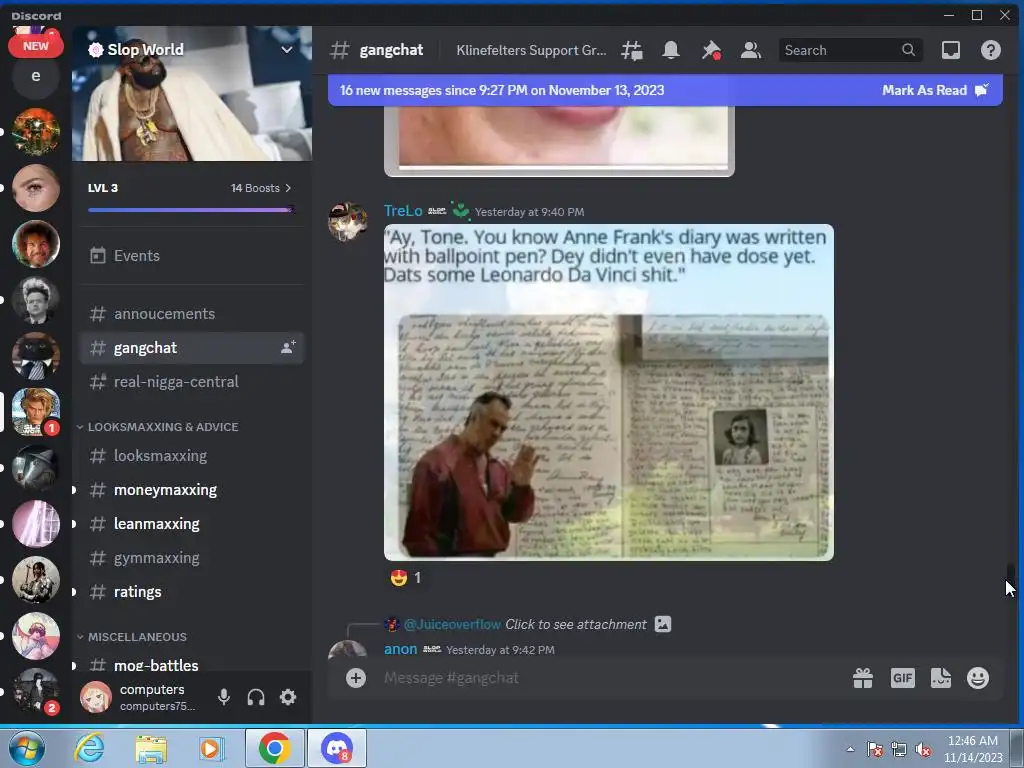The image size is (1024, 768).
Task: Open the emoji picker smiley
Action: pyautogui.click(x=978, y=678)
